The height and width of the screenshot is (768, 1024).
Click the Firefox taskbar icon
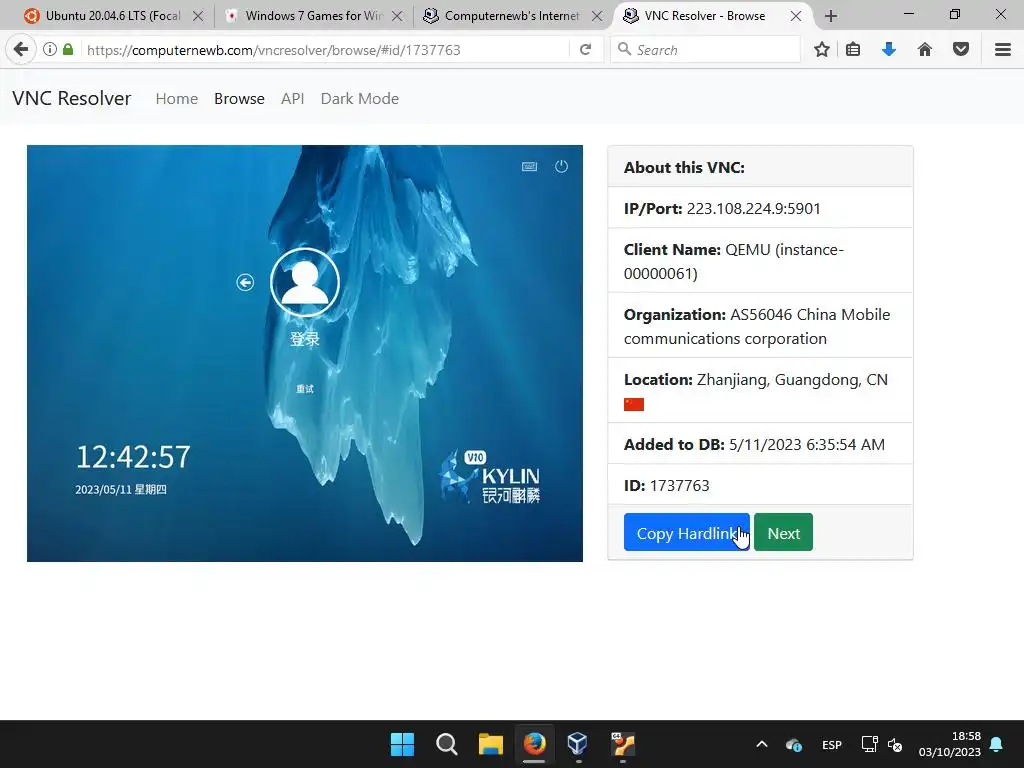[534, 744]
